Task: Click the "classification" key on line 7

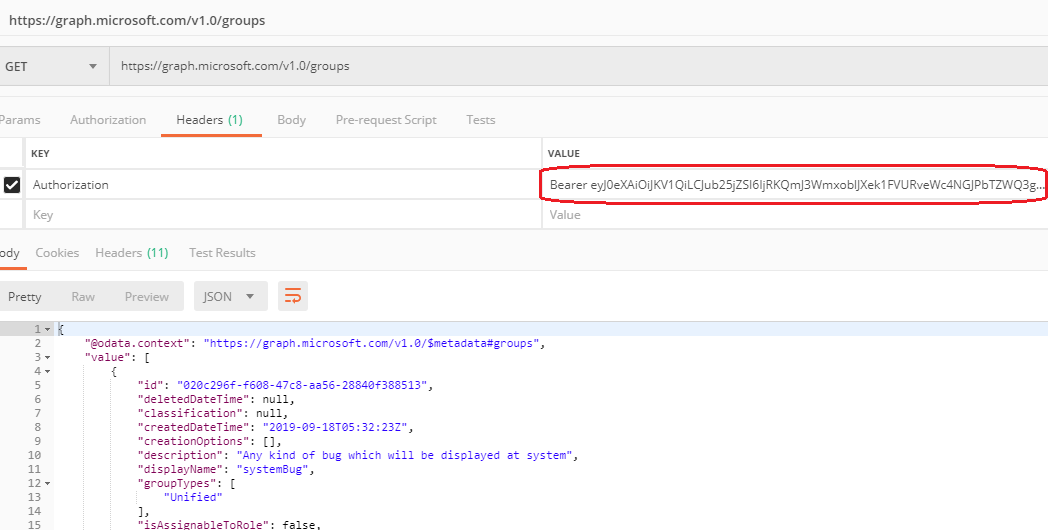Action: point(190,414)
